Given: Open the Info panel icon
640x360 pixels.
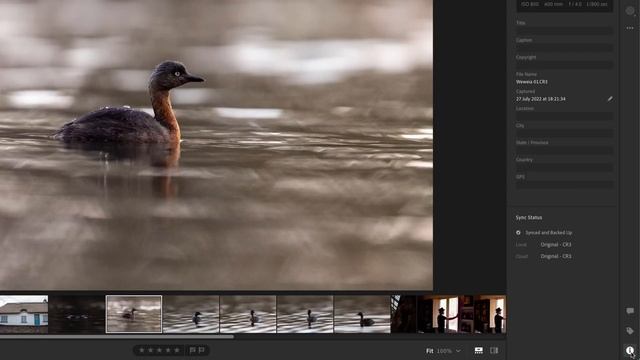Looking at the screenshot, I should pos(630,350).
